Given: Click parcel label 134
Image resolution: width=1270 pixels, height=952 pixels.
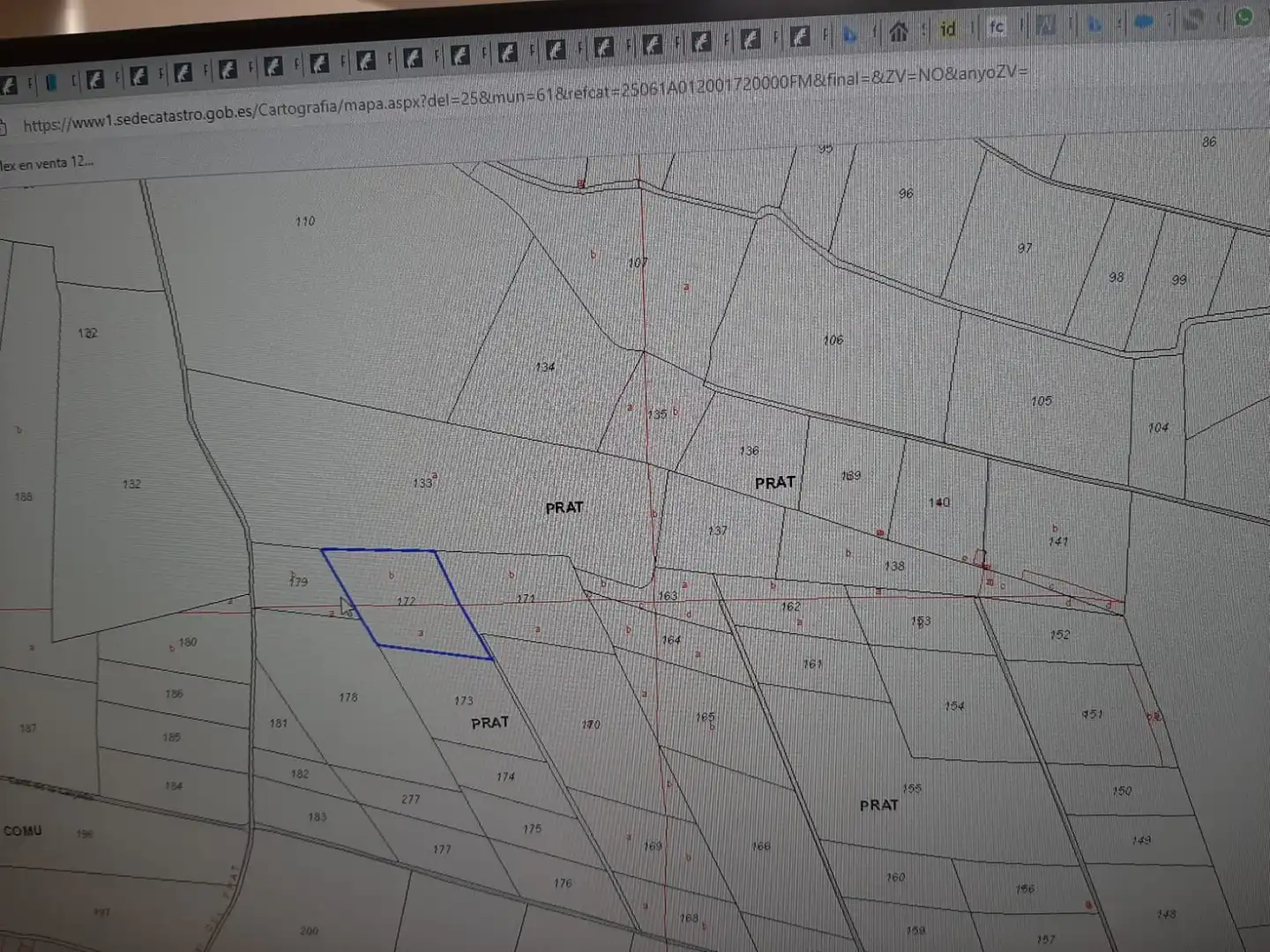Looking at the screenshot, I should point(545,368).
